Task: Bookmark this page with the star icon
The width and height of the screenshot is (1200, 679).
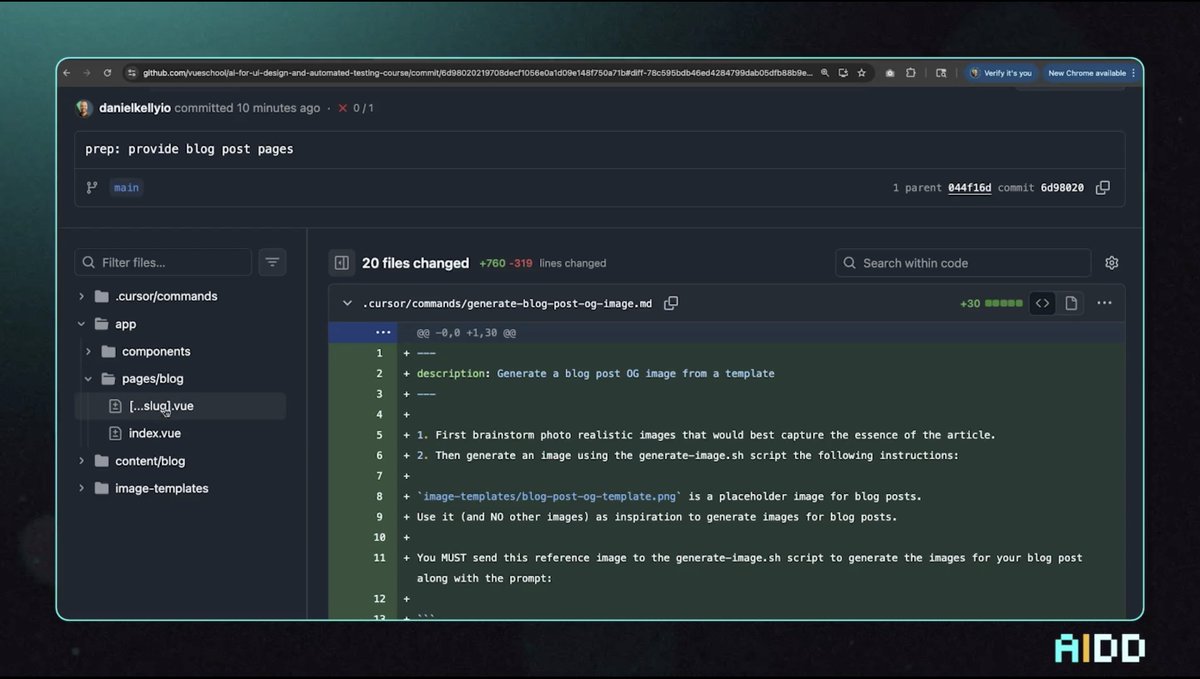Action: [x=861, y=73]
